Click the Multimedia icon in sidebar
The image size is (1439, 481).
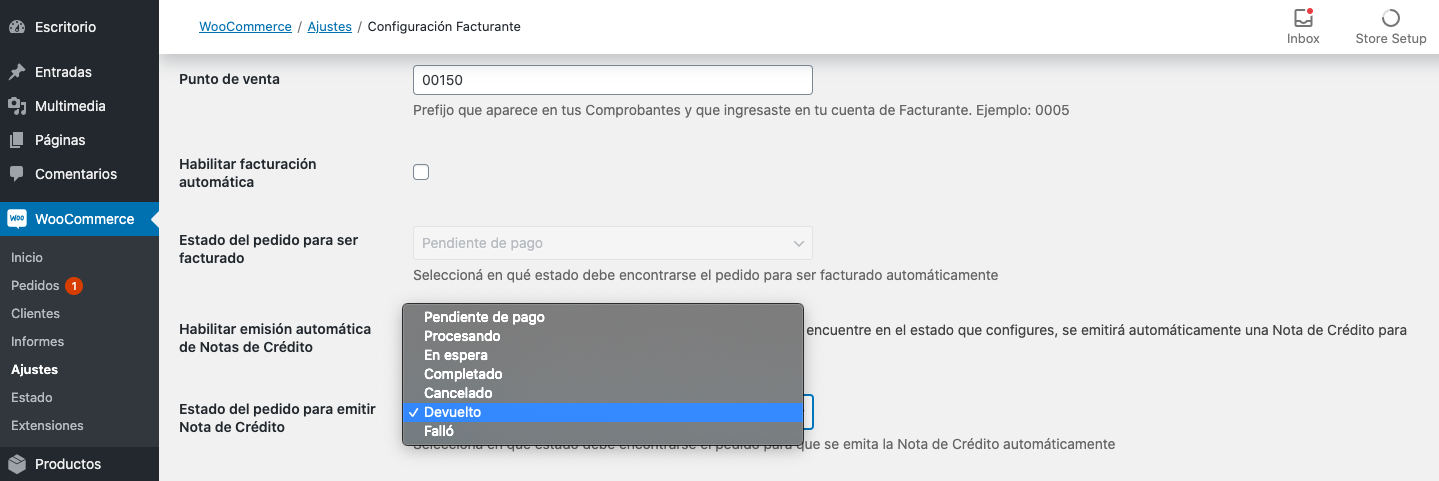tap(17, 106)
